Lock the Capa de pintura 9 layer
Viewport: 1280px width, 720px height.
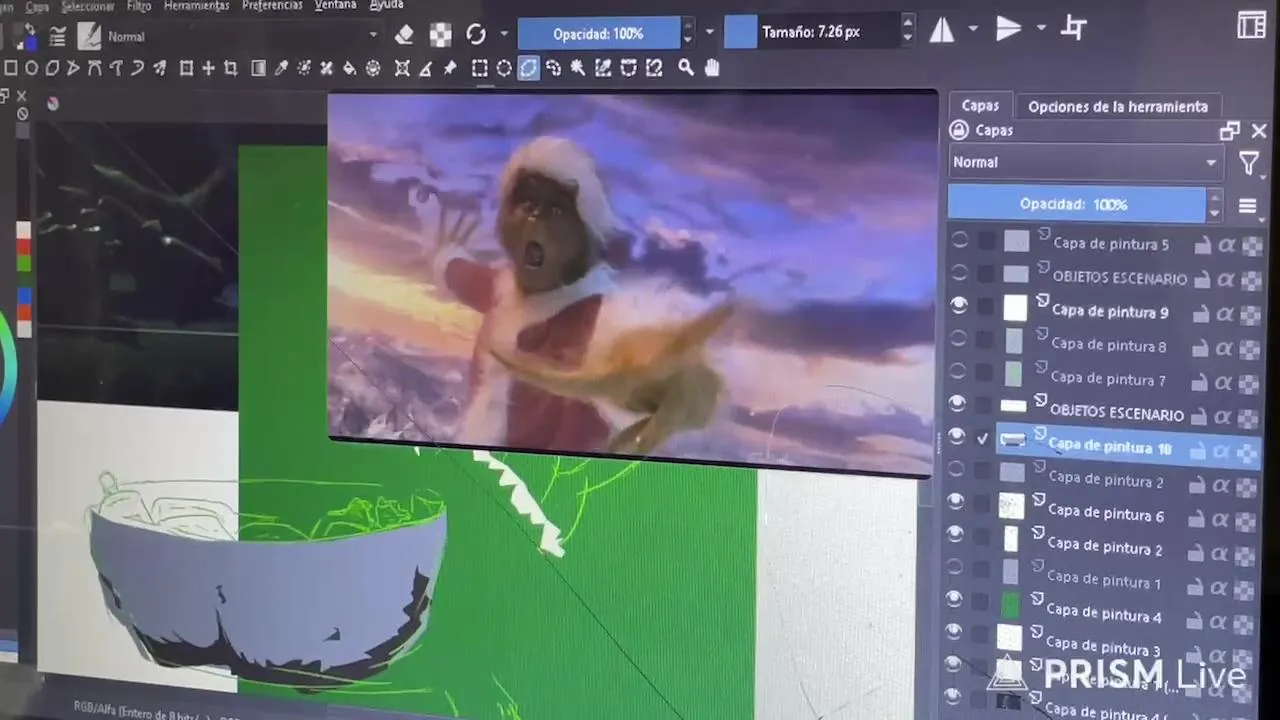coord(1203,313)
